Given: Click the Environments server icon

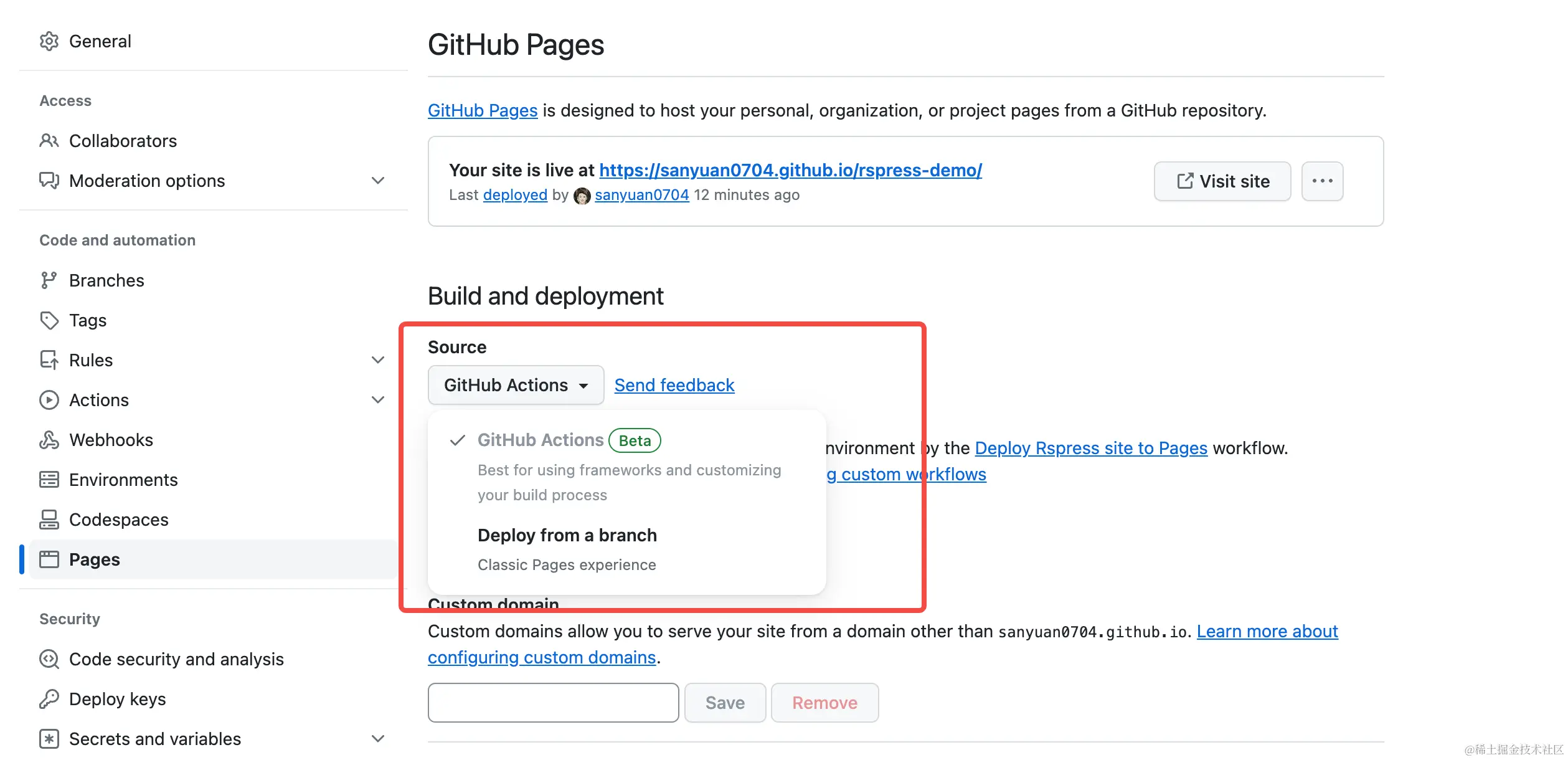Looking at the screenshot, I should [49, 480].
